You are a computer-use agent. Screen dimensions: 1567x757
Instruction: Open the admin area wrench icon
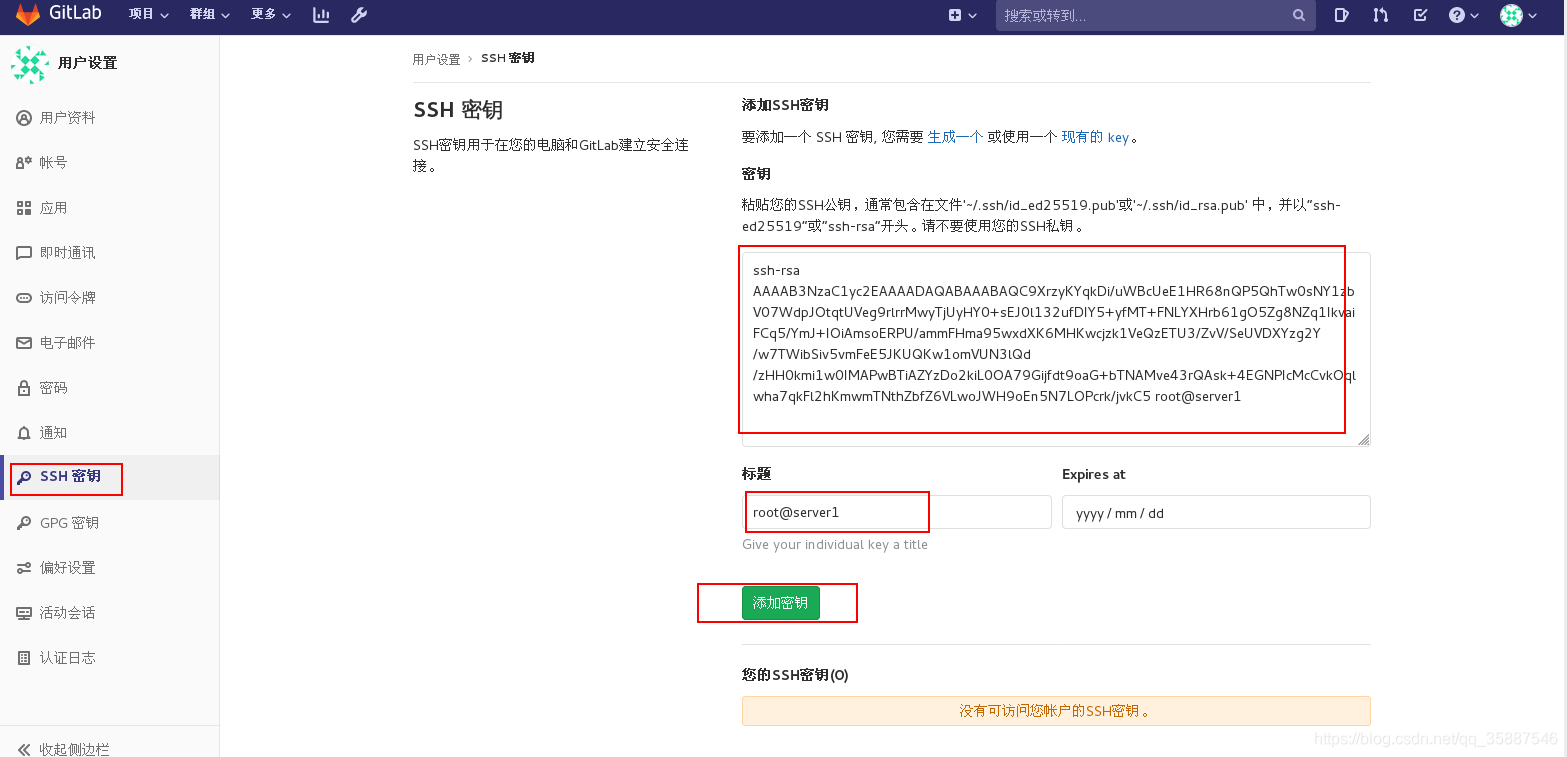point(359,15)
